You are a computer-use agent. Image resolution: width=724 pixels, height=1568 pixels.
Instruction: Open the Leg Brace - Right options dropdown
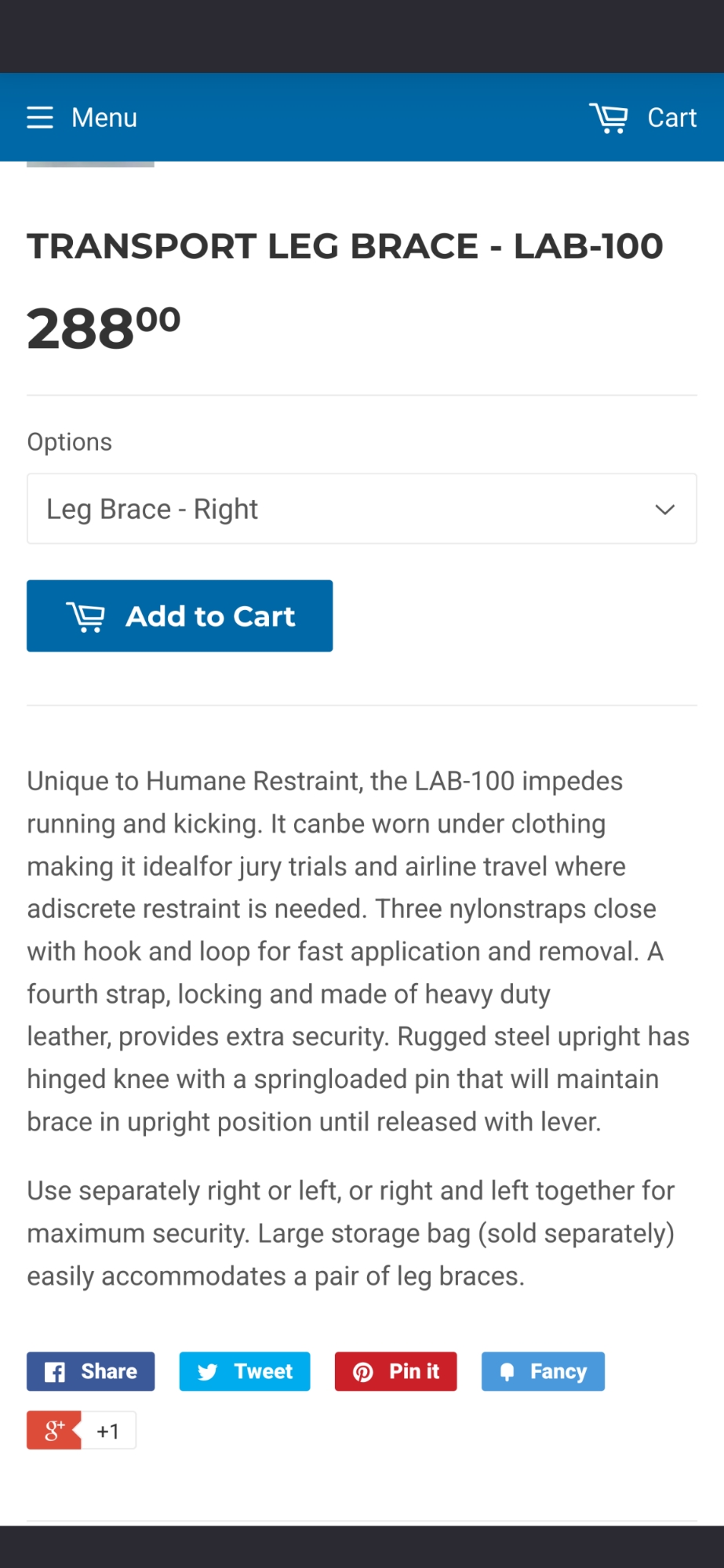click(x=345, y=509)
